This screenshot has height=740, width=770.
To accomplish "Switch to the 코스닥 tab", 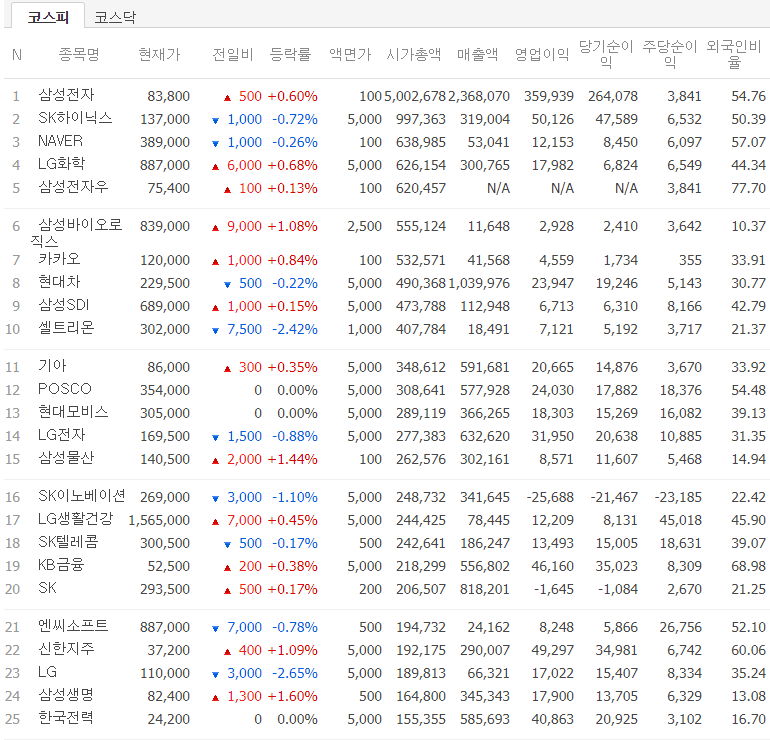I will pos(115,17).
